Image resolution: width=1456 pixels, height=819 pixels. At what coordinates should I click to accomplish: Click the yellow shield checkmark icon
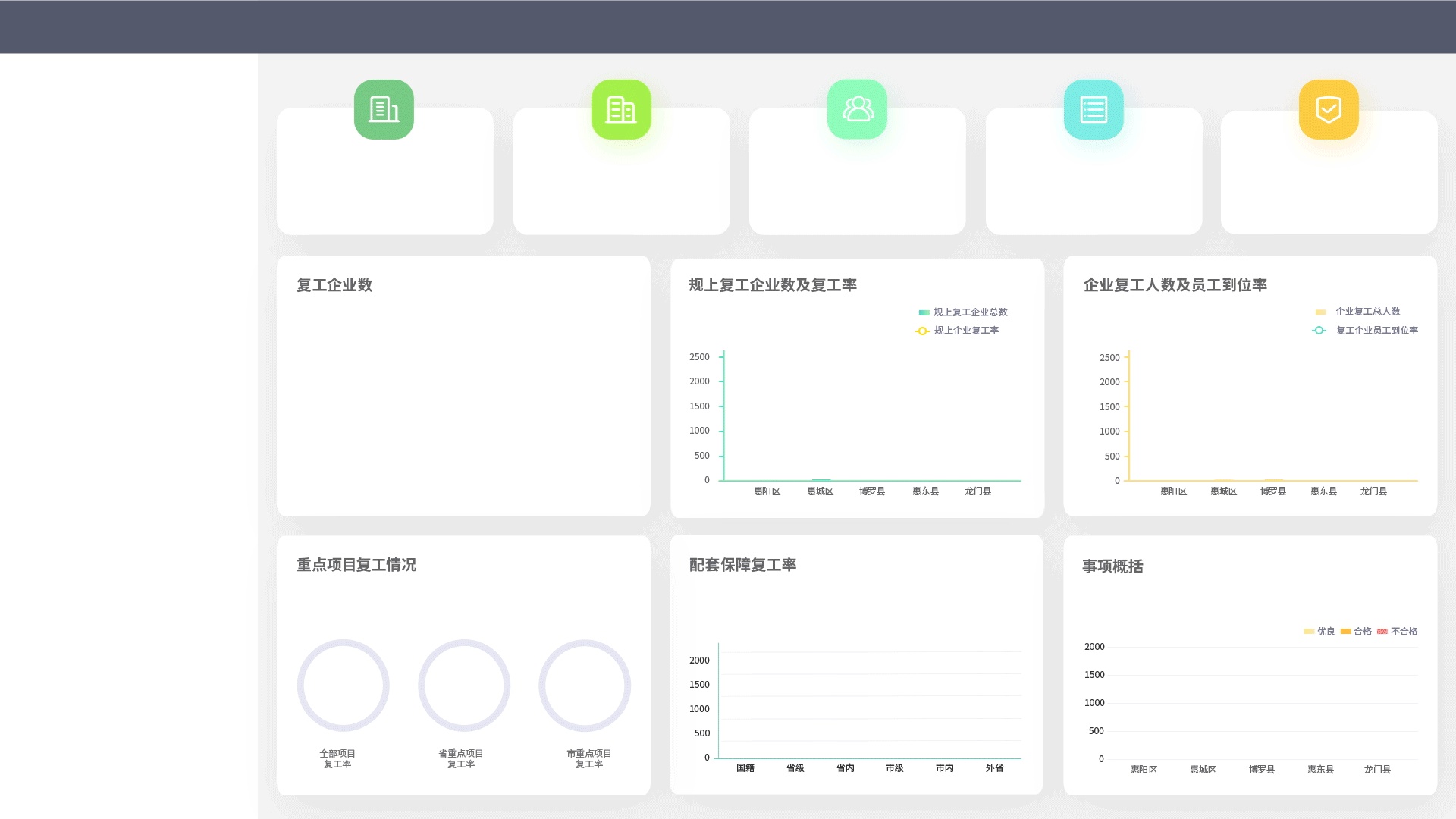[x=1329, y=109]
